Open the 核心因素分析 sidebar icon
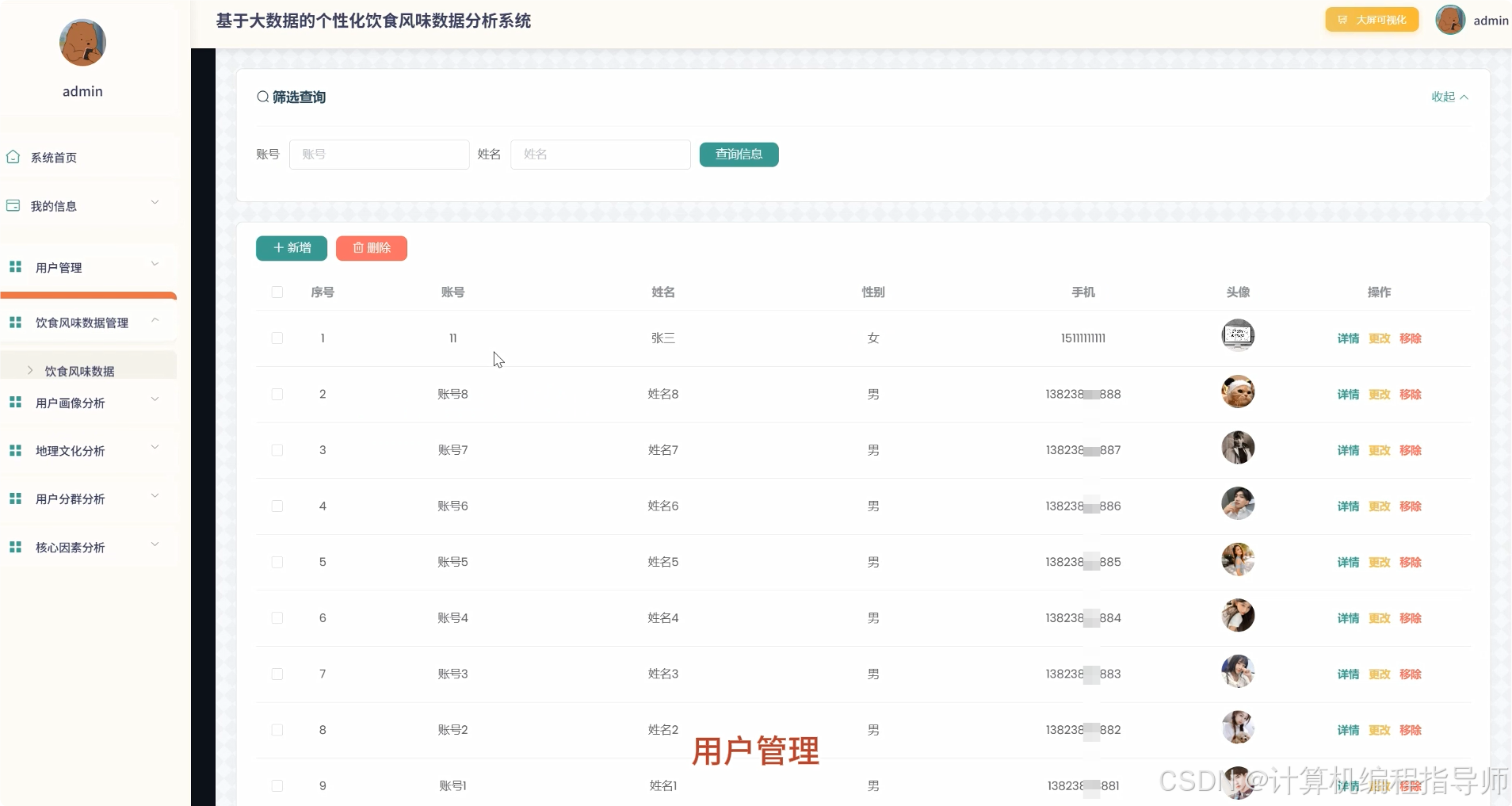The image size is (1512, 806). click(x=16, y=547)
